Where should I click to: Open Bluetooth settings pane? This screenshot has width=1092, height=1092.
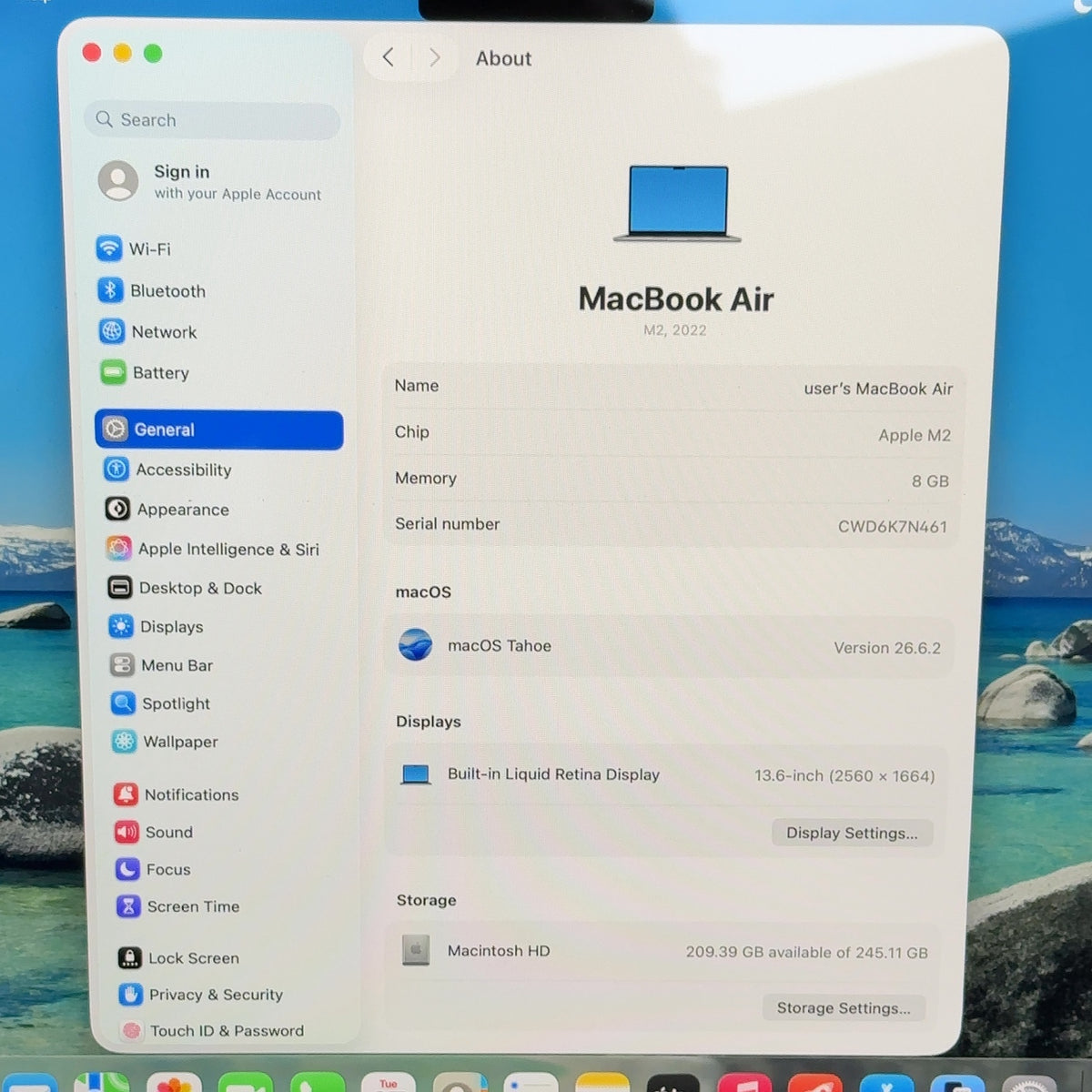(152, 290)
